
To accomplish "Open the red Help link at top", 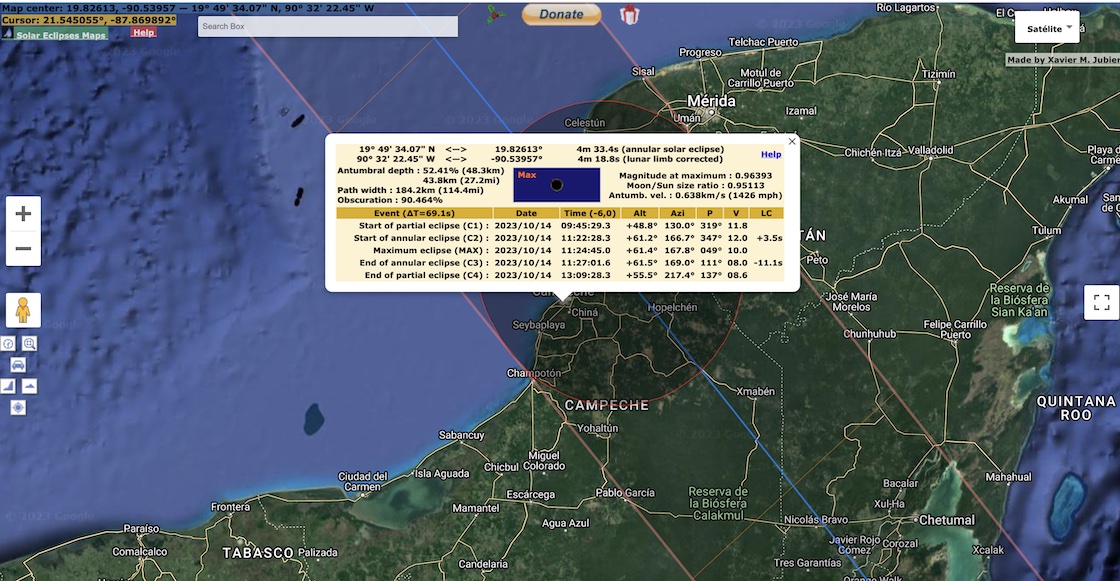I will pyautogui.click(x=144, y=33).
